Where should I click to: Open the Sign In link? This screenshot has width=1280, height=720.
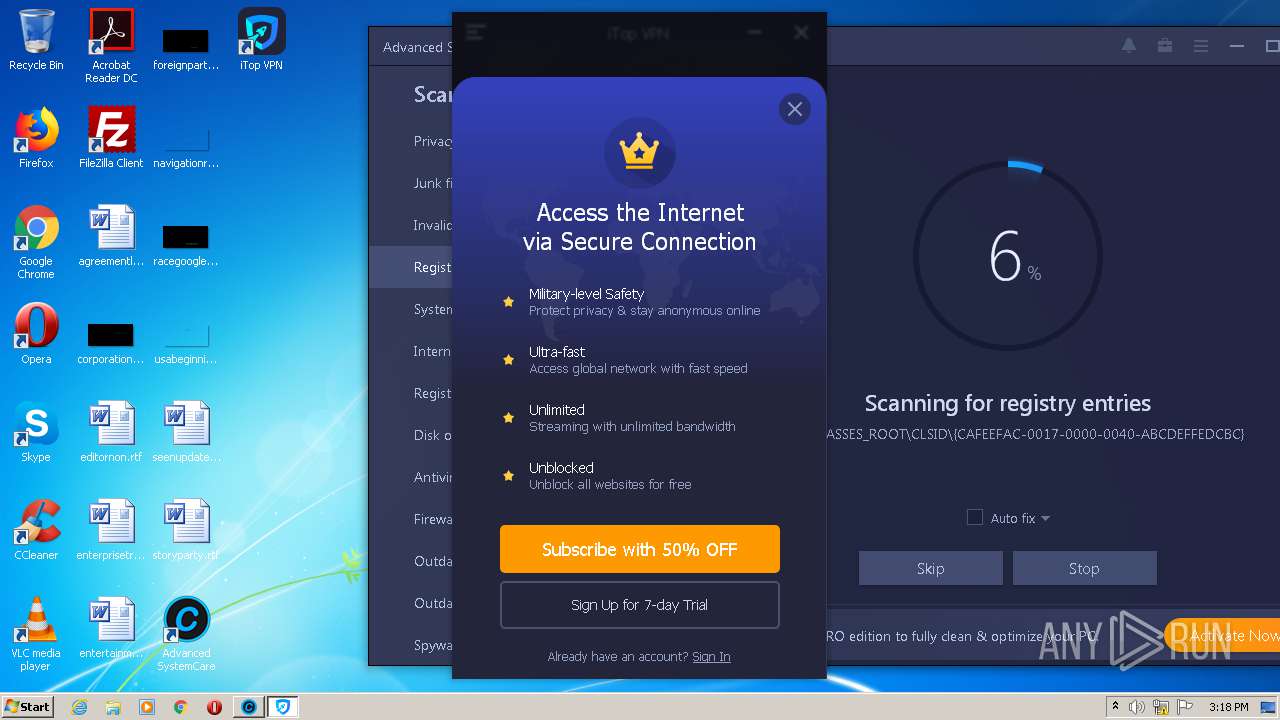pyautogui.click(x=711, y=657)
